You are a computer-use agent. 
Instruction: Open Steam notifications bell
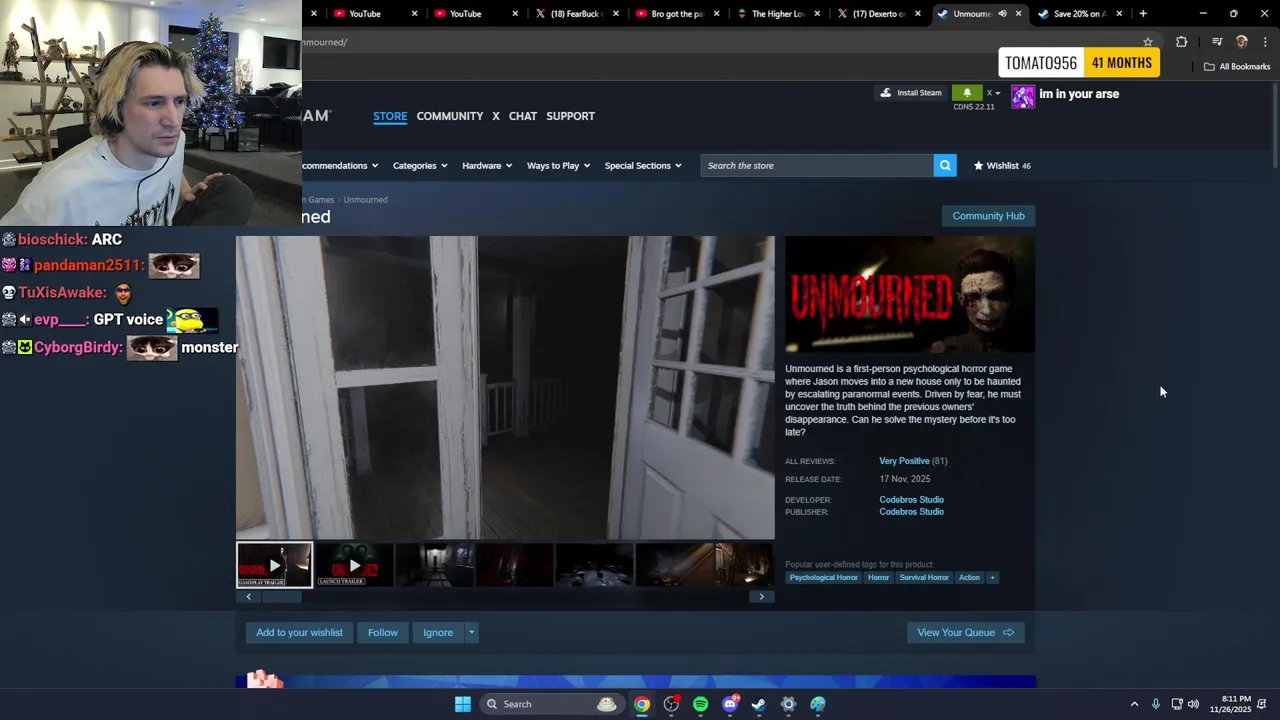(967, 93)
